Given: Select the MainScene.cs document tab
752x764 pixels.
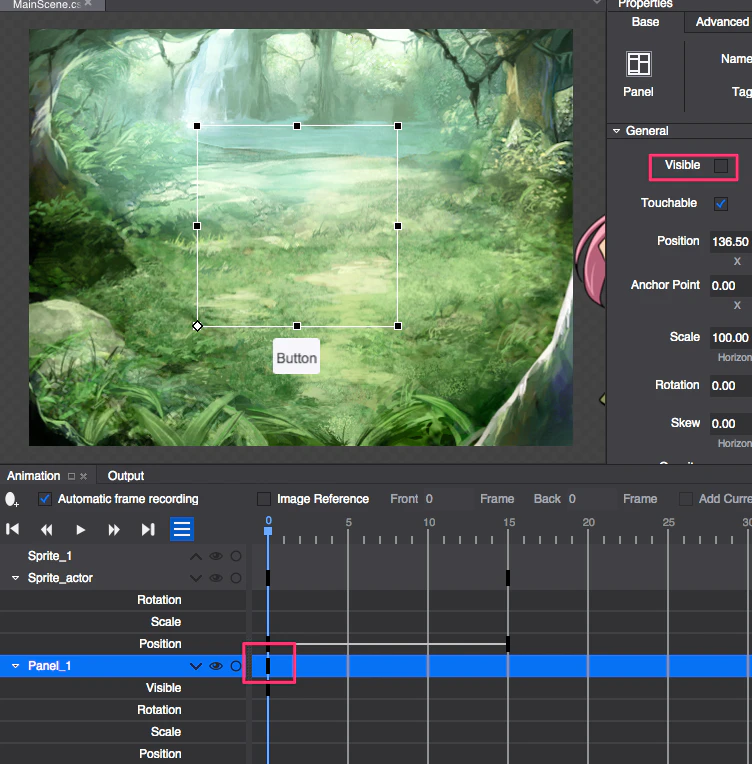Looking at the screenshot, I should coord(46,4).
